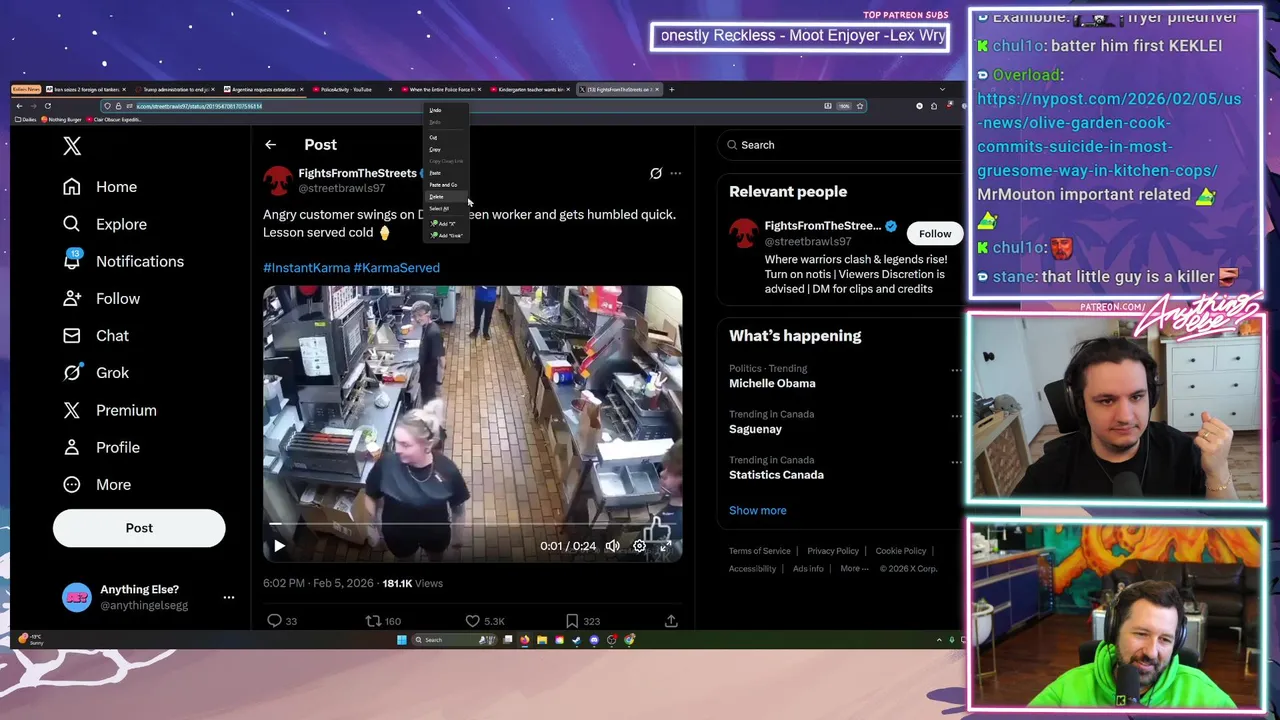The image size is (1280, 720).
Task: Reply to the post (33 comments)
Action: coord(282,621)
